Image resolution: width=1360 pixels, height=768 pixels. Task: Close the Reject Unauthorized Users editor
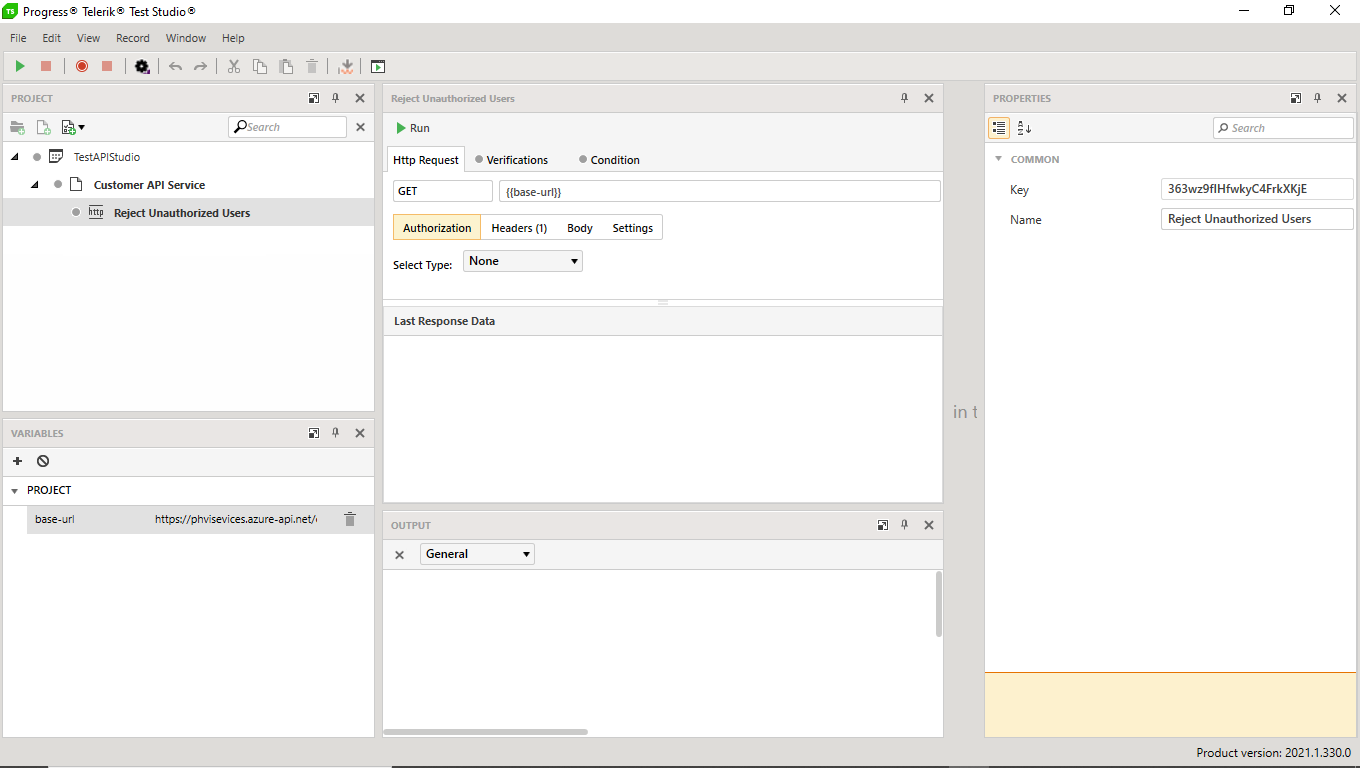pyautogui.click(x=929, y=98)
